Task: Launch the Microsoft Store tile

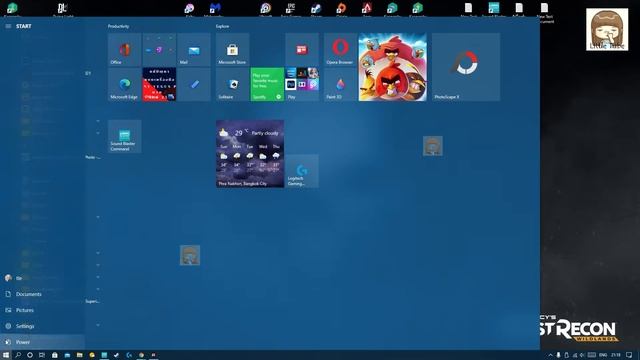Action: [233, 50]
